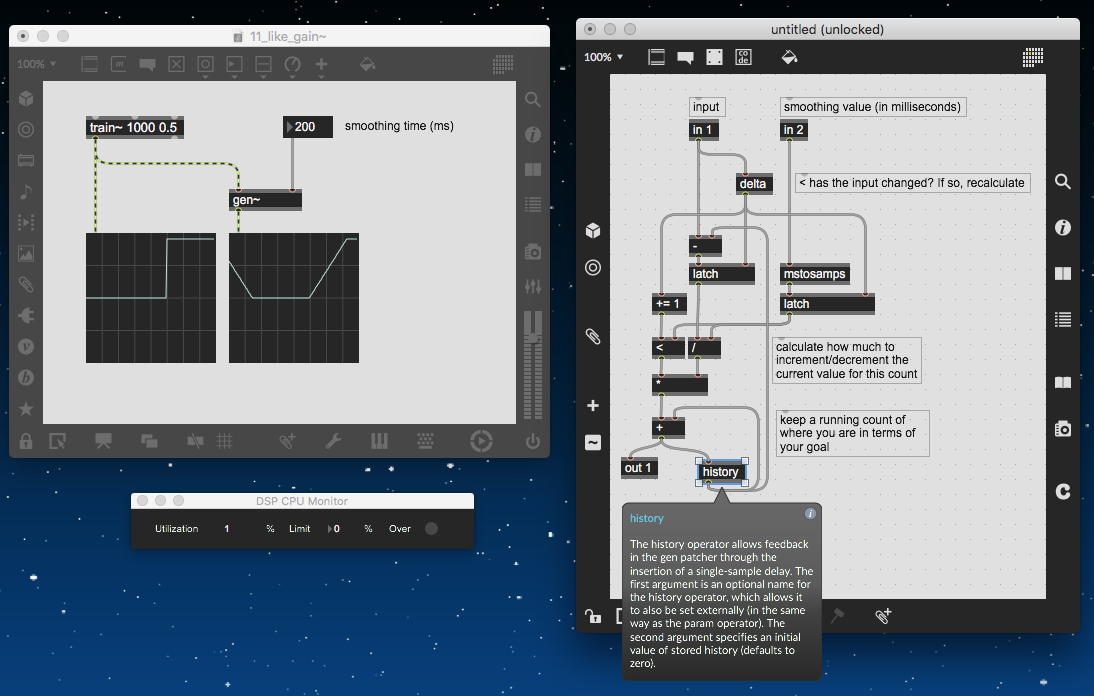This screenshot has height=696, width=1094.
Task: Click the image icon in 11_like_gain~ left sidebar
Action: point(26,253)
